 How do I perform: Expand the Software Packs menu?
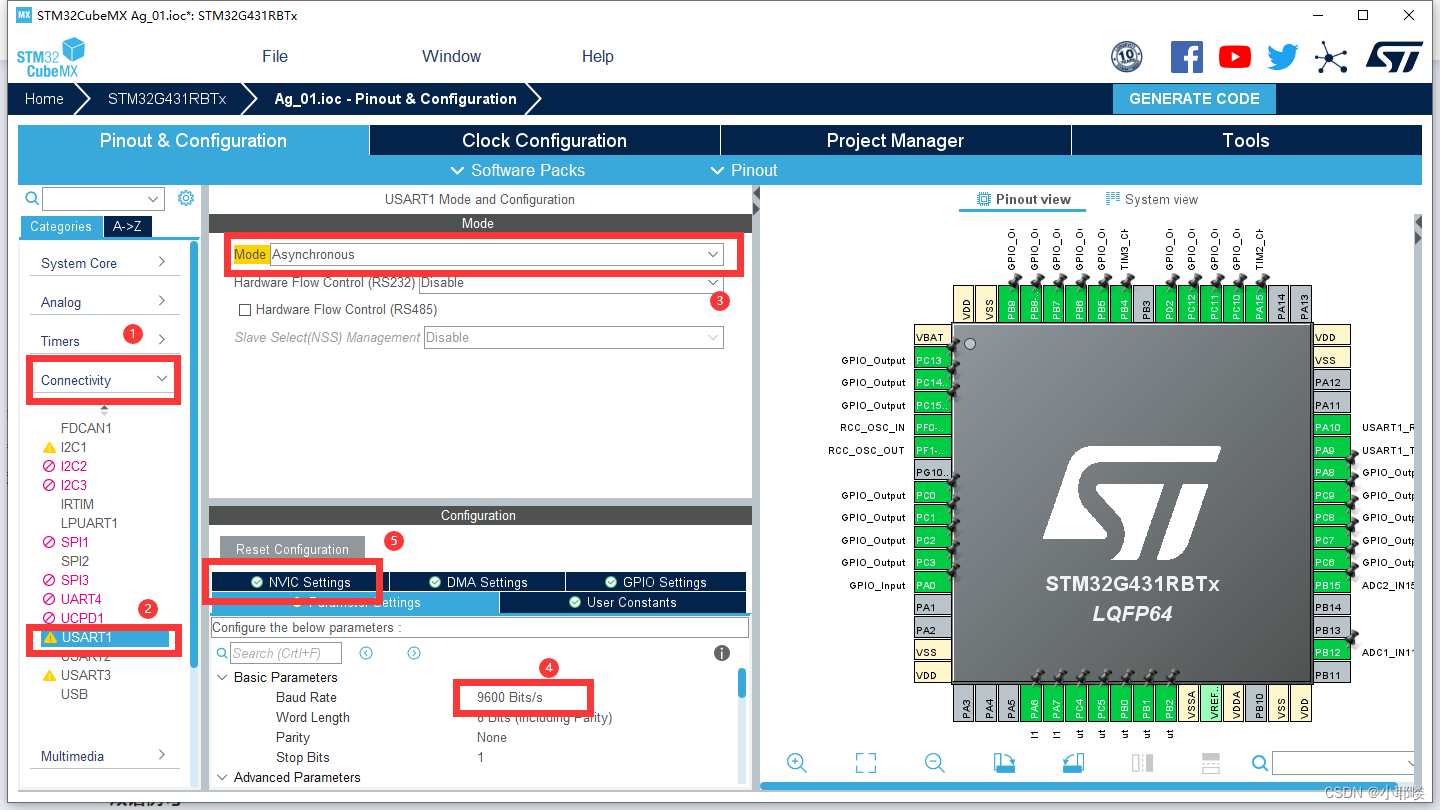[x=518, y=170]
